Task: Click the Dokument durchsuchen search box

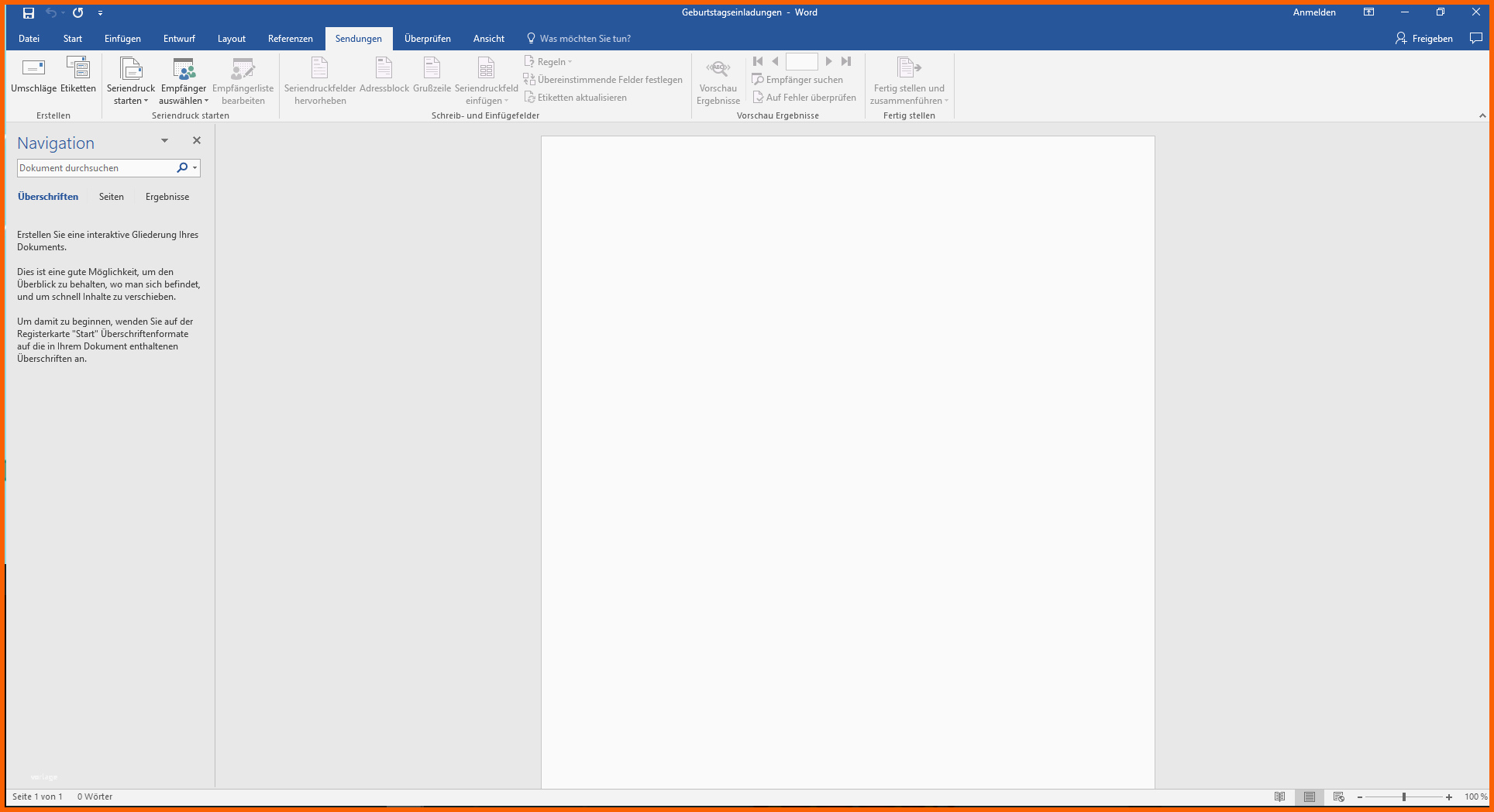Action: tap(95, 168)
